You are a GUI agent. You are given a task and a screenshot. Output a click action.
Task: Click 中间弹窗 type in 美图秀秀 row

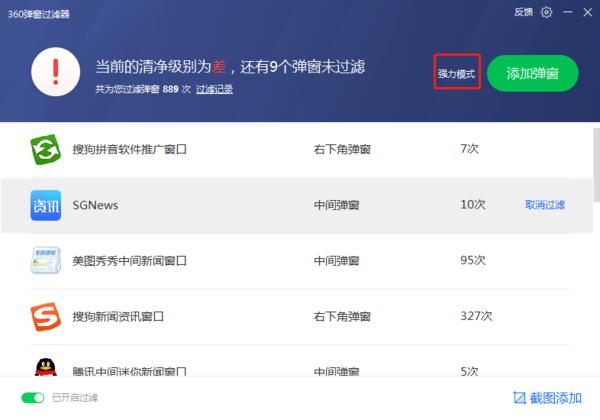point(336,261)
